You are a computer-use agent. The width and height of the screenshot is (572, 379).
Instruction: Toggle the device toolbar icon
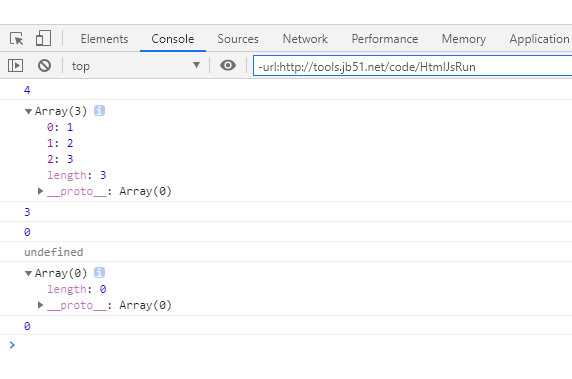43,38
